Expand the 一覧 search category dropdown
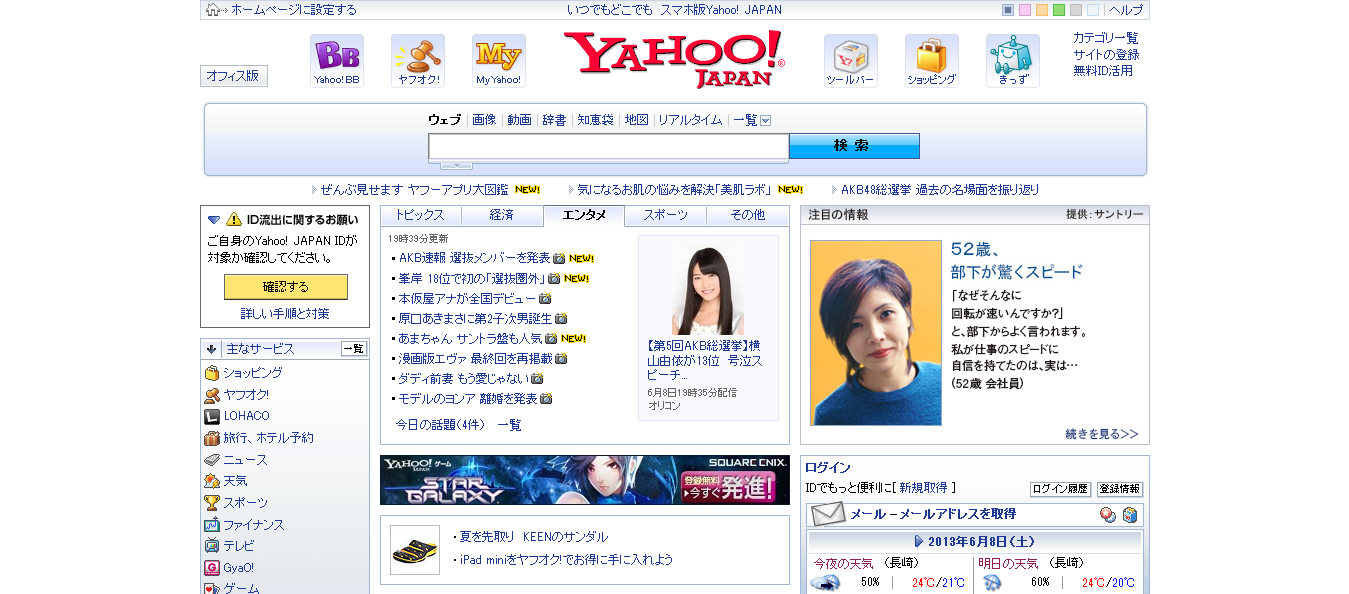Image resolution: width=1349 pixels, height=594 pixels. (x=765, y=120)
